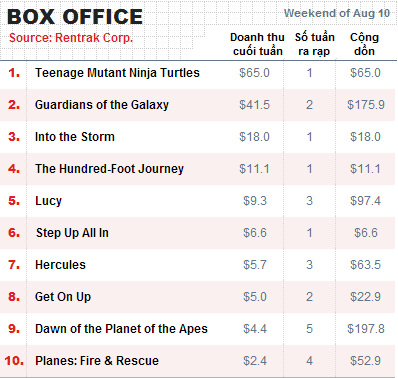Image resolution: width=398 pixels, height=378 pixels.
Task: Click The Hundred-Foot Journey title
Action: [109, 169]
